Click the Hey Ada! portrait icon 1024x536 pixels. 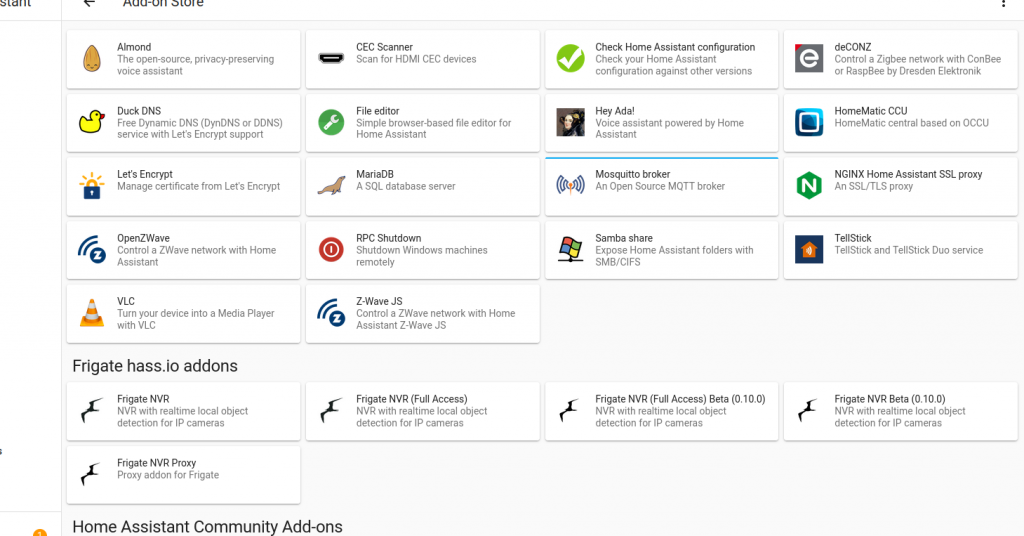570,122
